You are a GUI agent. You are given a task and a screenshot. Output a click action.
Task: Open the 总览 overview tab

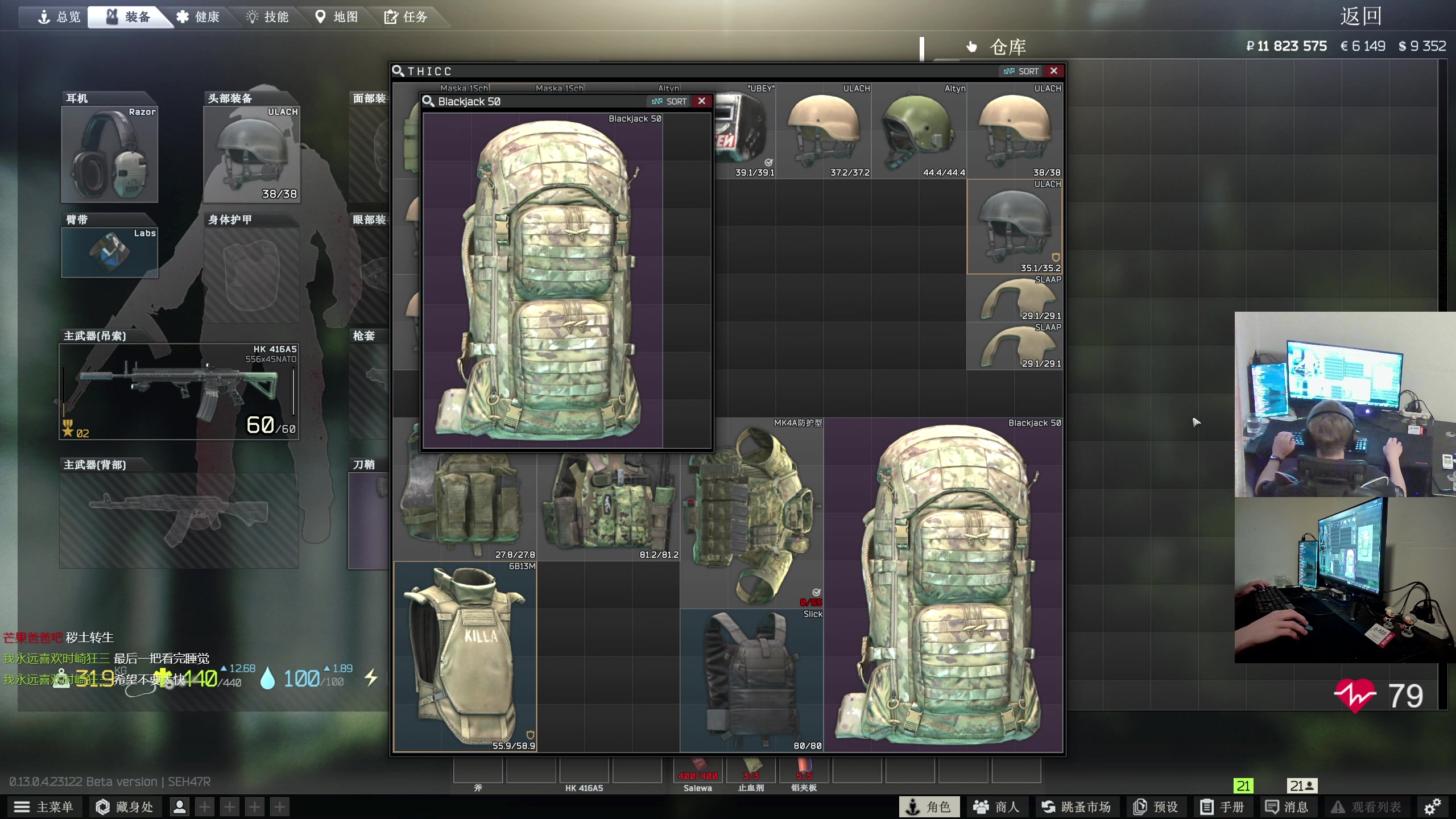[59, 16]
